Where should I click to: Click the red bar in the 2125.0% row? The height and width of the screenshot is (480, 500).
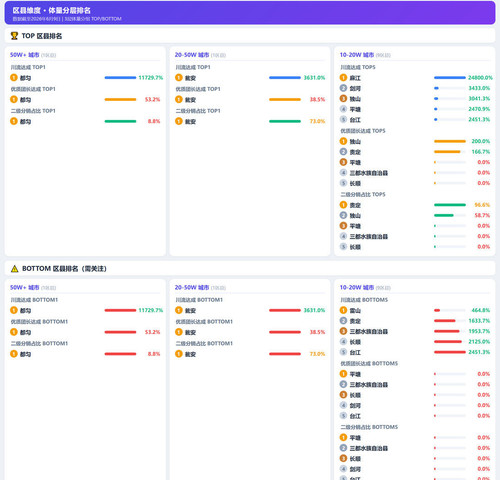[448, 342]
